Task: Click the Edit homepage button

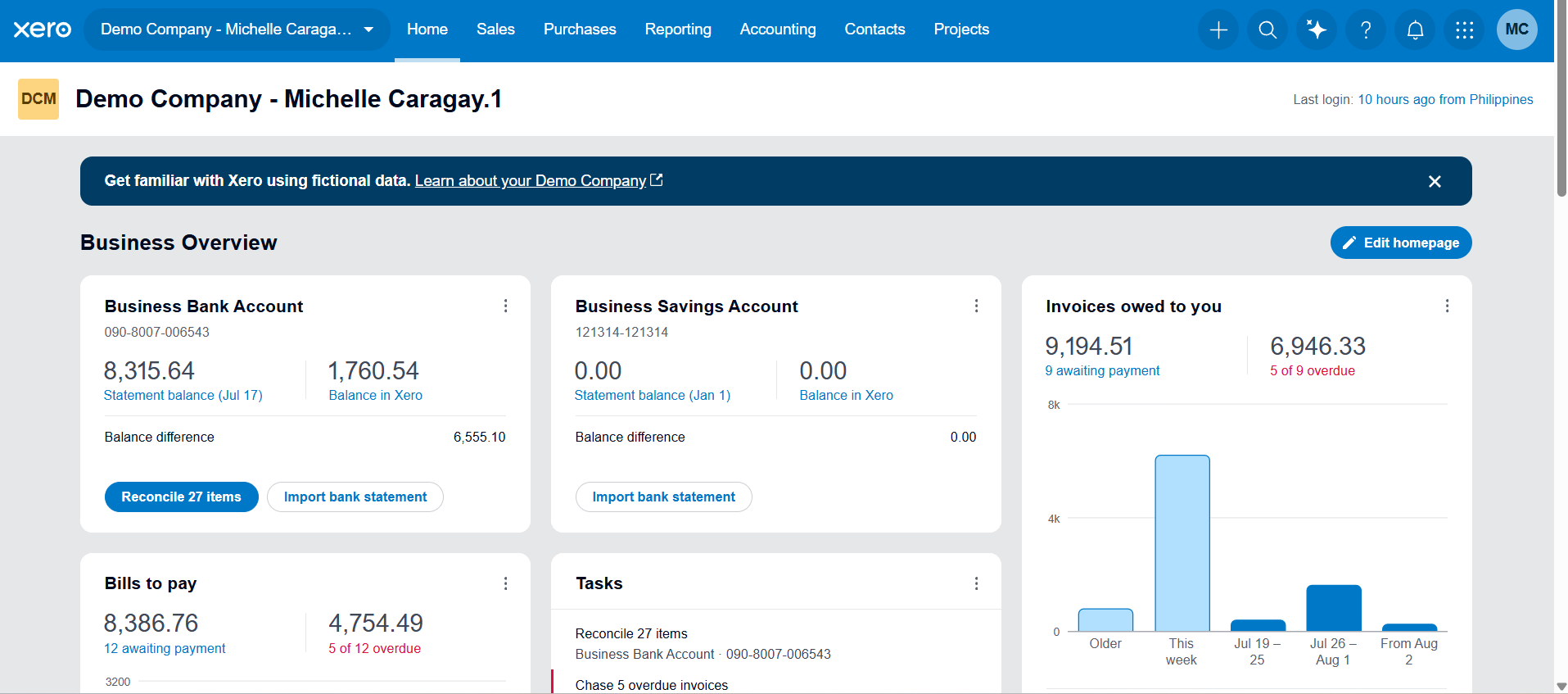Action: [1401, 243]
